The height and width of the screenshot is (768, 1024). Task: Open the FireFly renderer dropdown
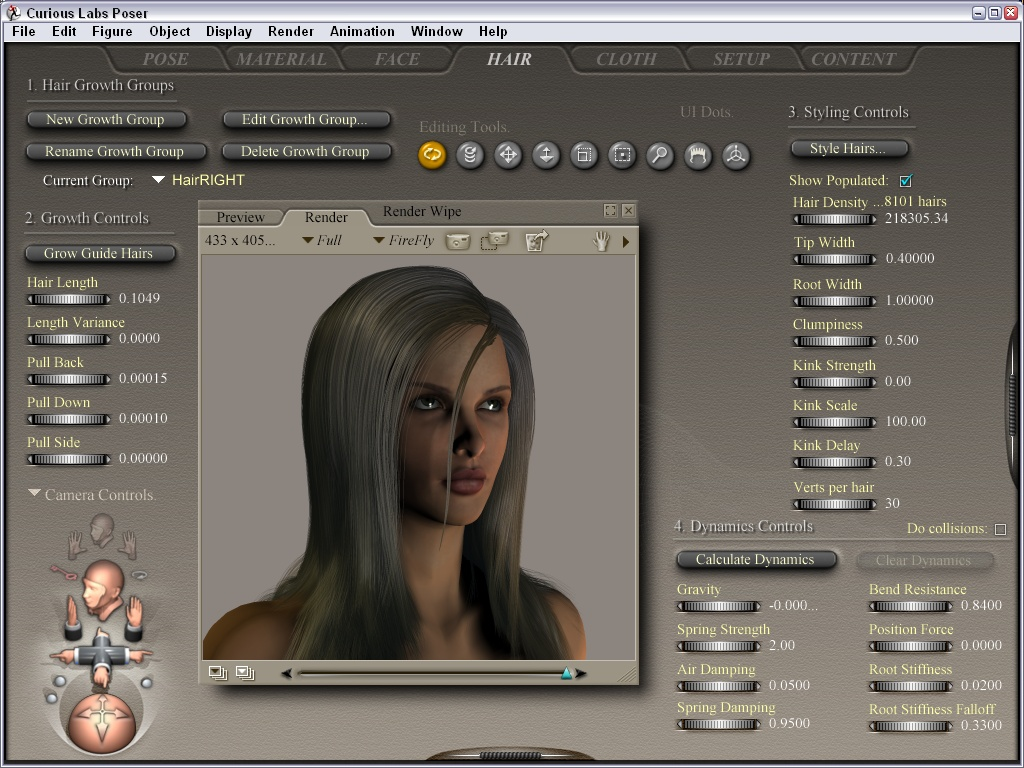coord(403,241)
